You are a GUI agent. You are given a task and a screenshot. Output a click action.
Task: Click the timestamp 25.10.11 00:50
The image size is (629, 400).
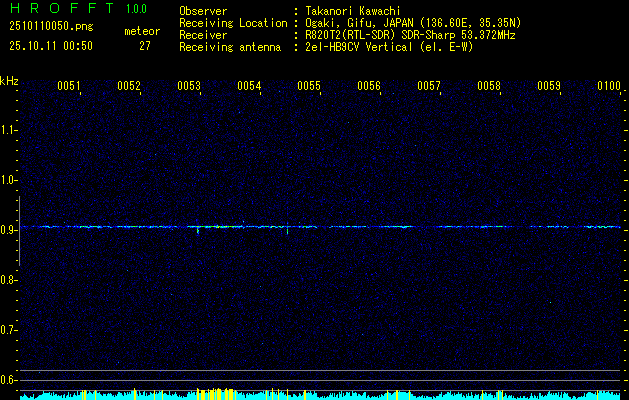point(51,46)
